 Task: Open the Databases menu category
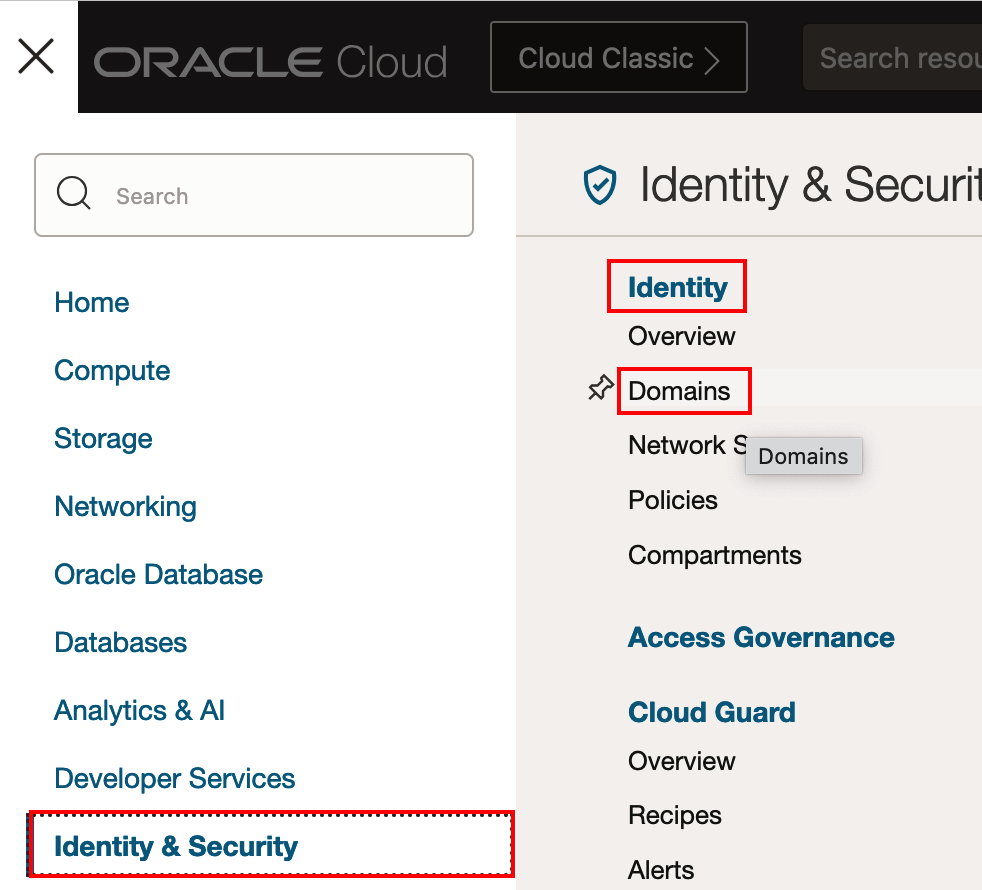pos(120,643)
